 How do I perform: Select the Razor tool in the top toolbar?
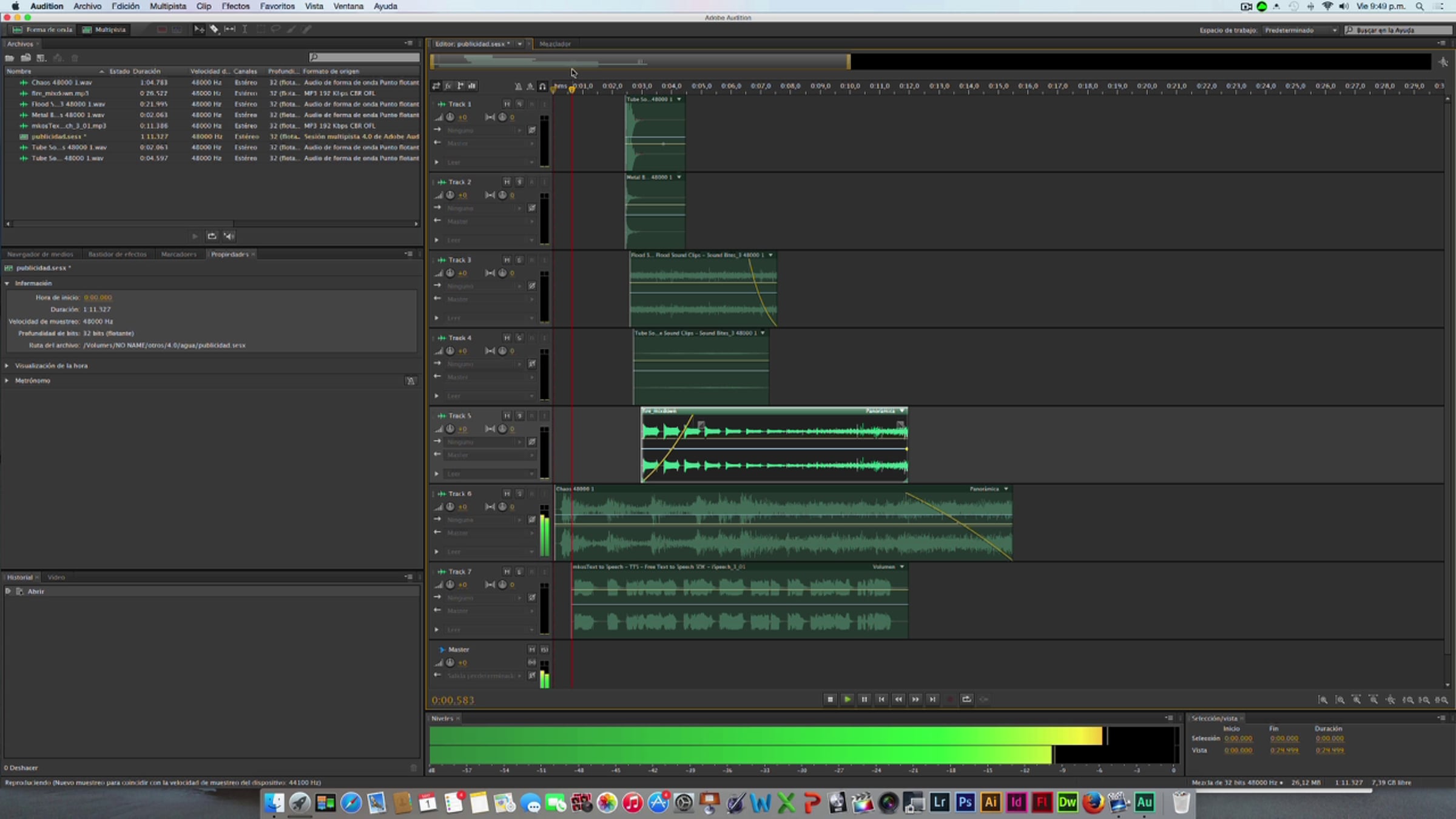[214, 29]
